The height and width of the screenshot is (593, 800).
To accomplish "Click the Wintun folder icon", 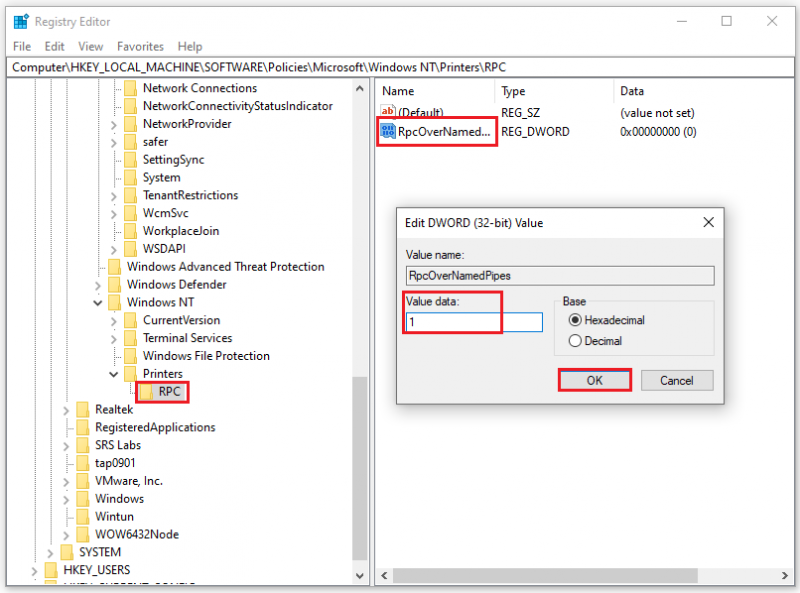I will coord(82,517).
